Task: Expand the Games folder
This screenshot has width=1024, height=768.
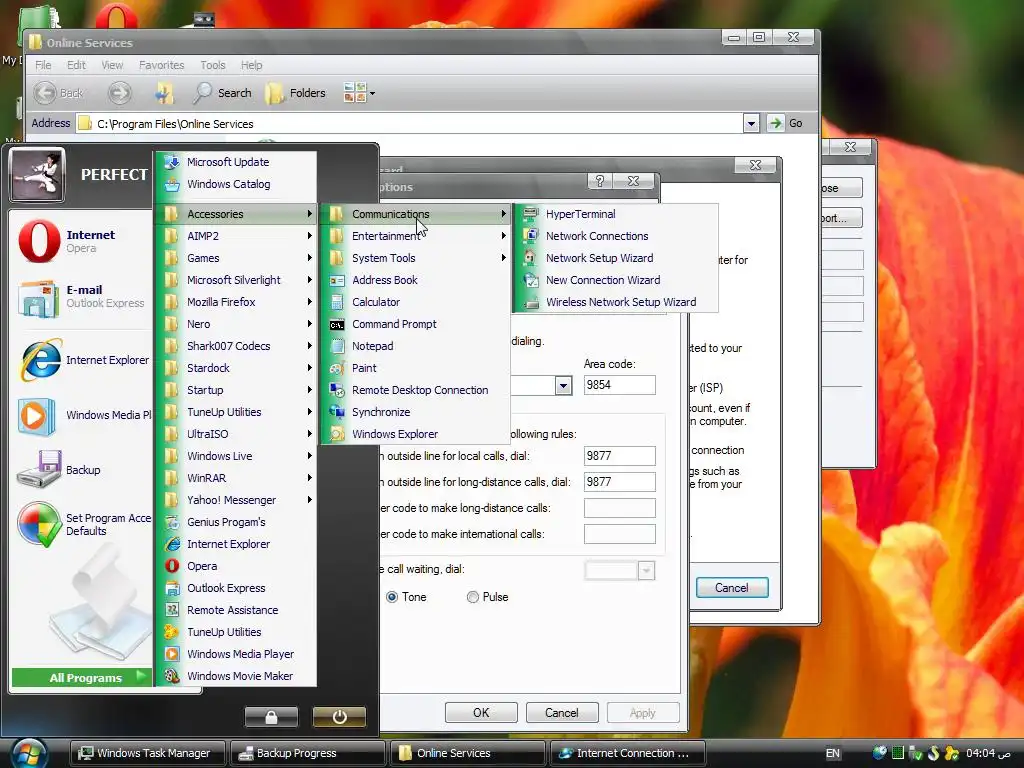Action: [235, 258]
